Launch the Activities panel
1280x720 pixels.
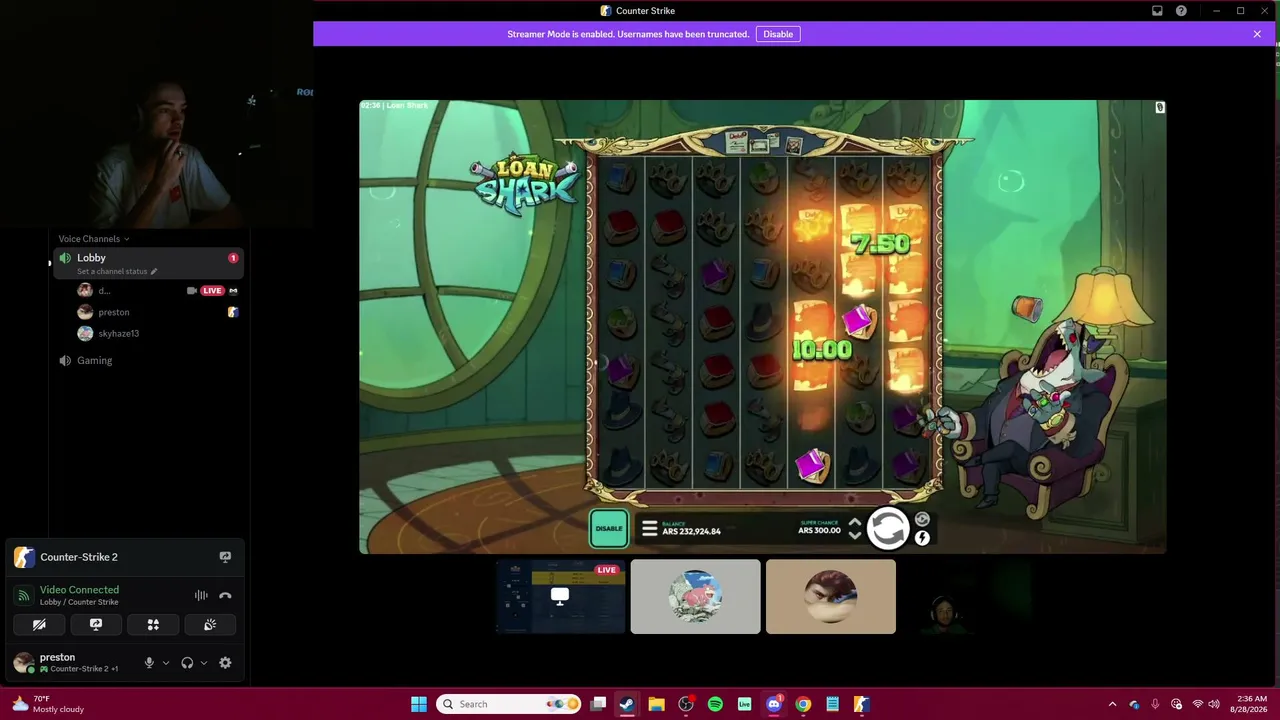(x=153, y=625)
